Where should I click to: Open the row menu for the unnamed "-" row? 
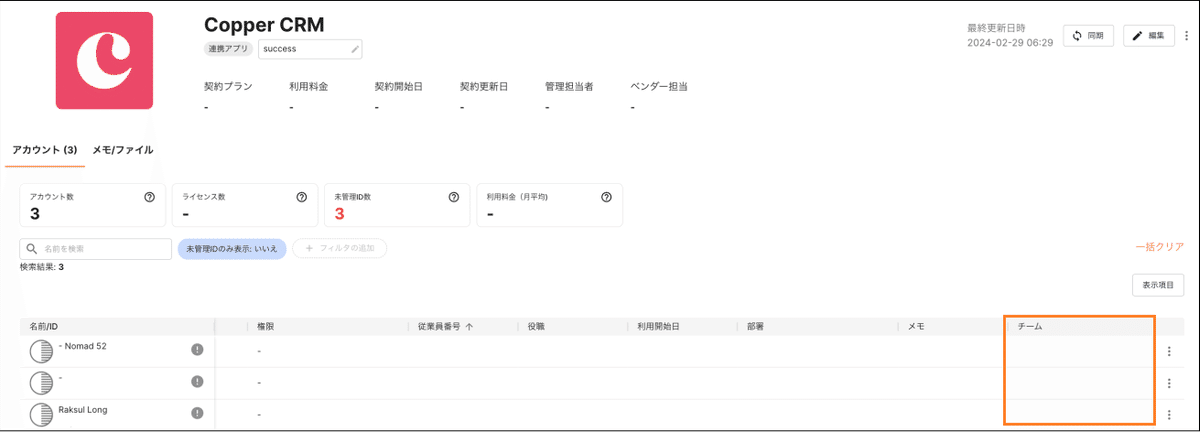1169,383
